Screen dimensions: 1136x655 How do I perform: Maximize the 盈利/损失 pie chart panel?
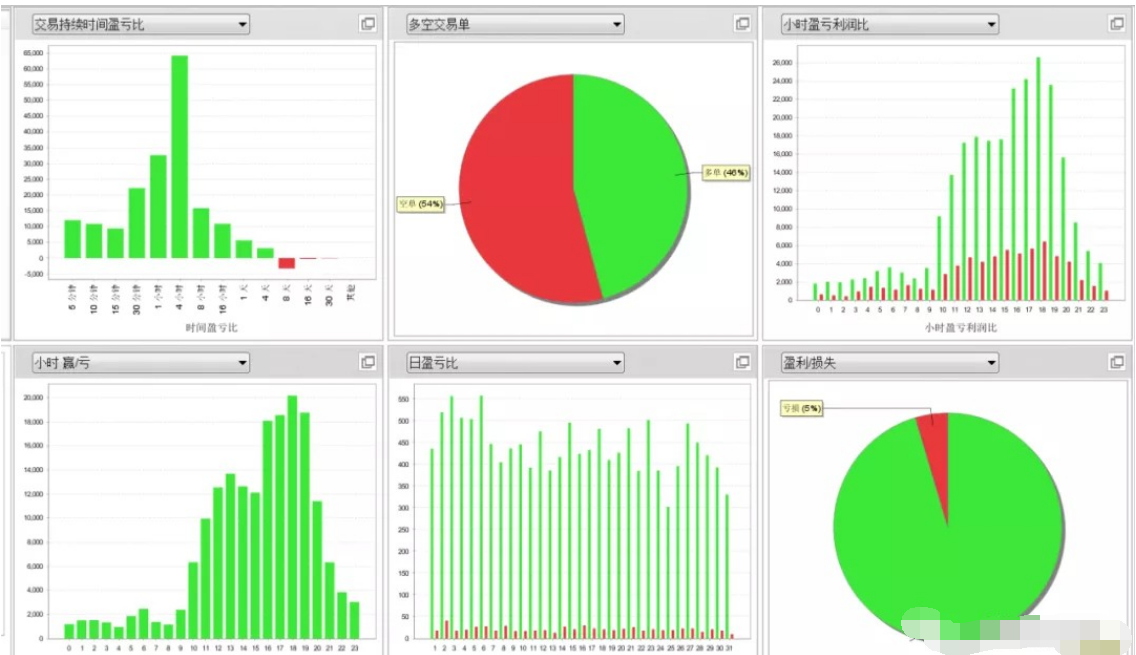pyautogui.click(x=1116, y=362)
